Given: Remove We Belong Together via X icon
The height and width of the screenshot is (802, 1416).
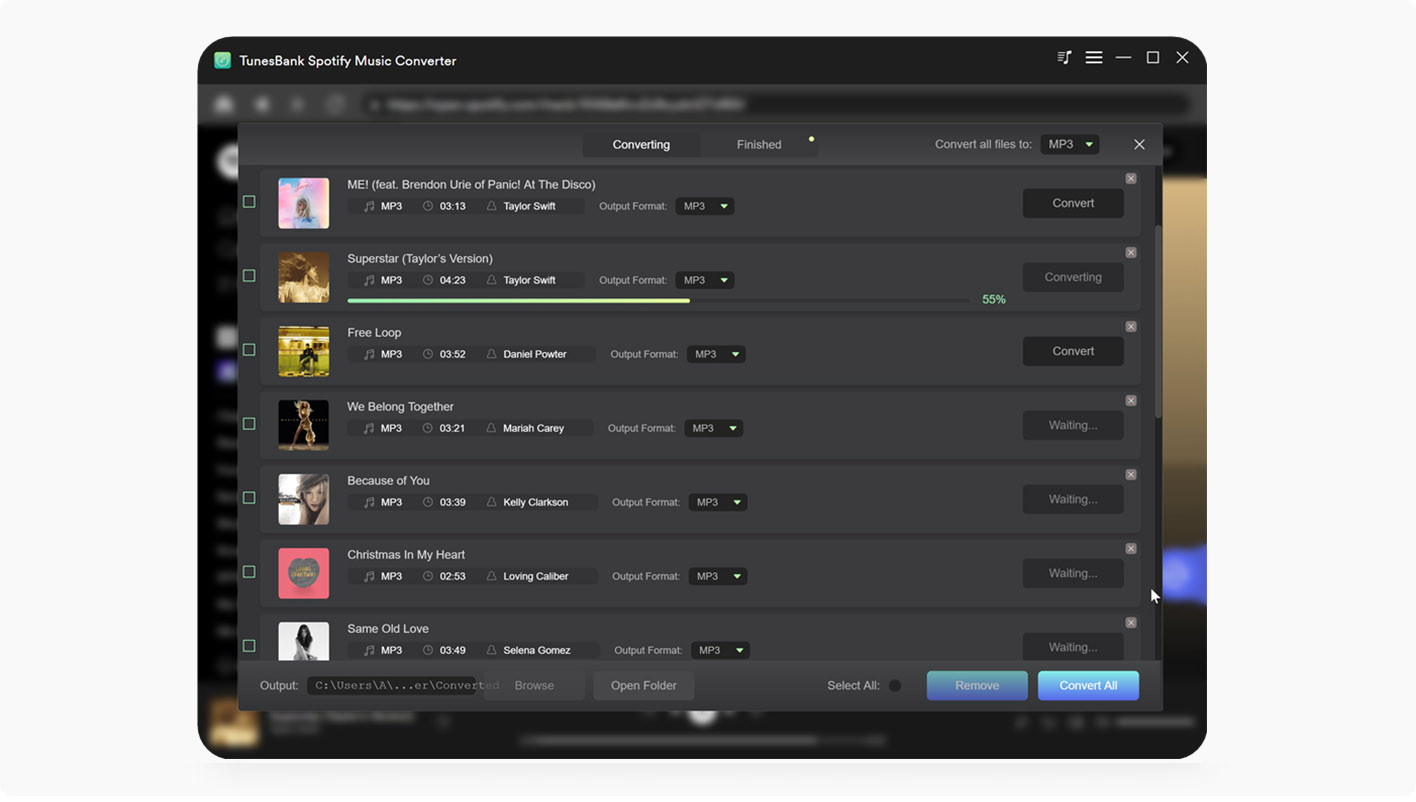Looking at the screenshot, I should [1131, 401].
